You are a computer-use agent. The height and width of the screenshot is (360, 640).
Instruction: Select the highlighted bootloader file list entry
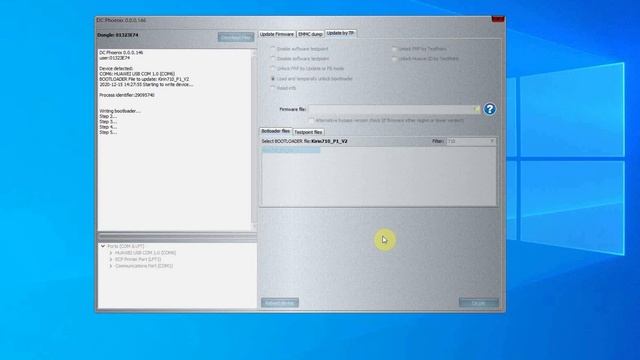pos(291,150)
